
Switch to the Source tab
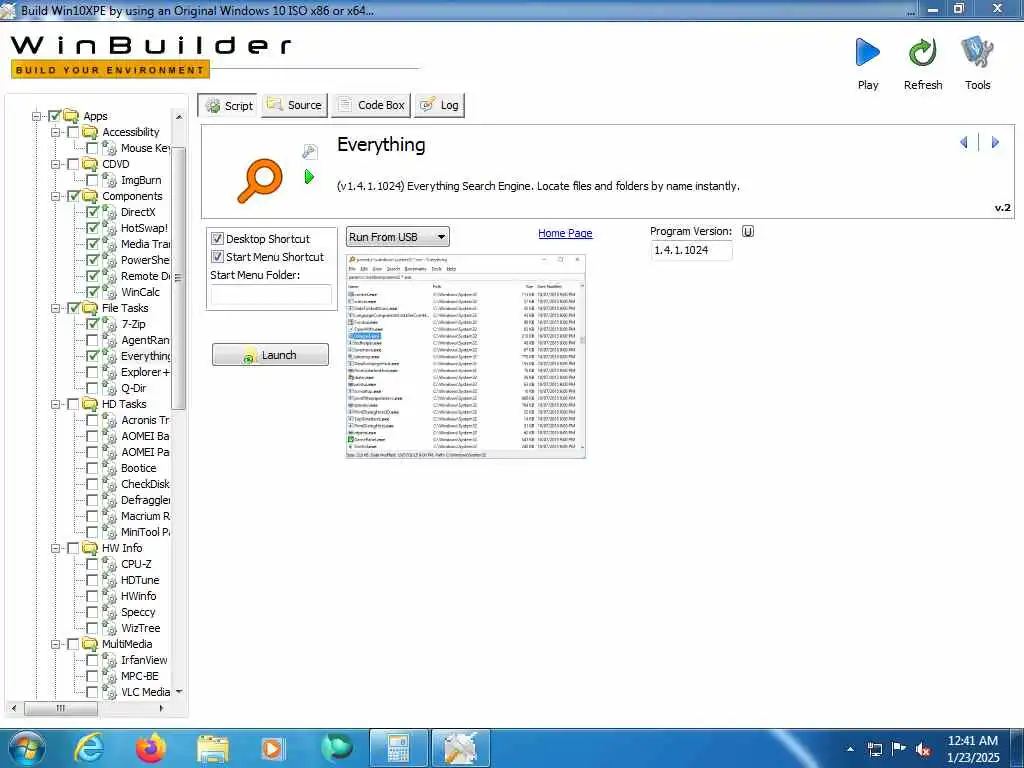coord(295,105)
